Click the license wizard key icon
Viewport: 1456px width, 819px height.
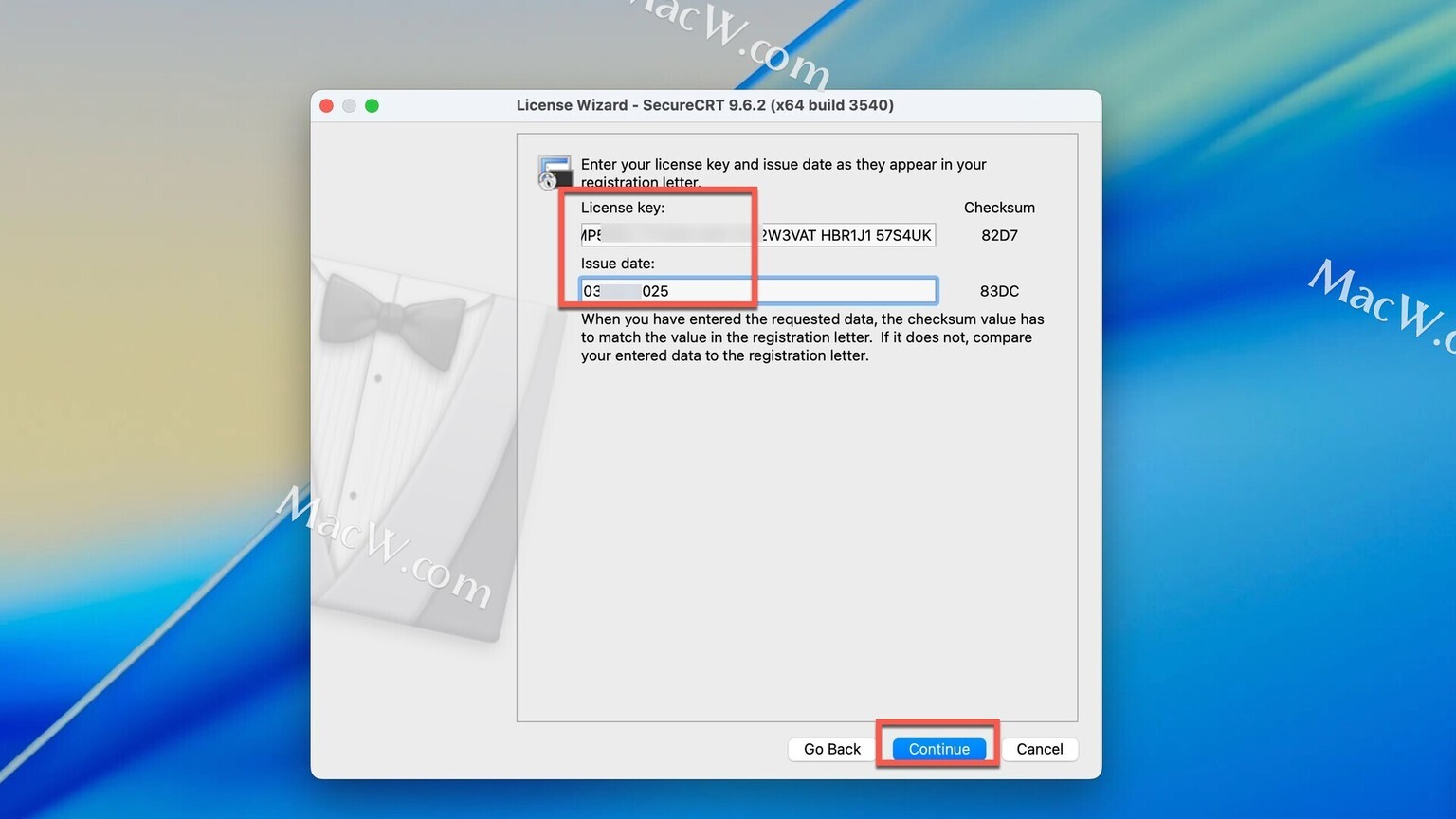[x=555, y=173]
